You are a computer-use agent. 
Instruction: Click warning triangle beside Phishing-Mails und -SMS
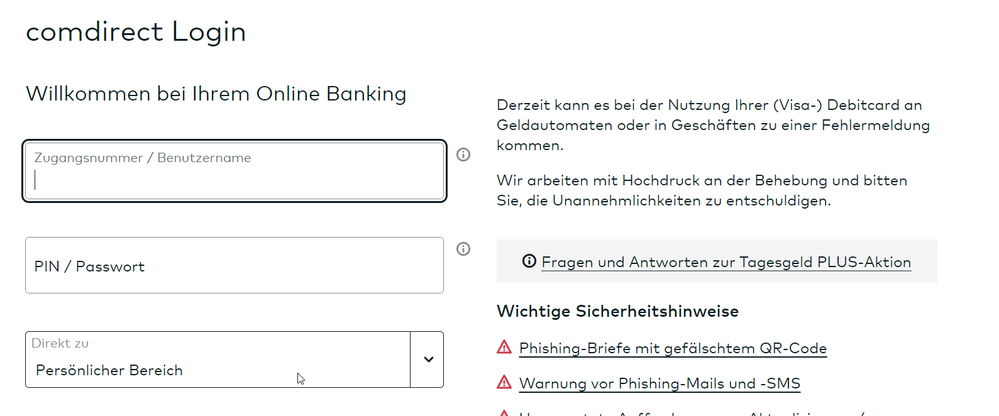504,383
